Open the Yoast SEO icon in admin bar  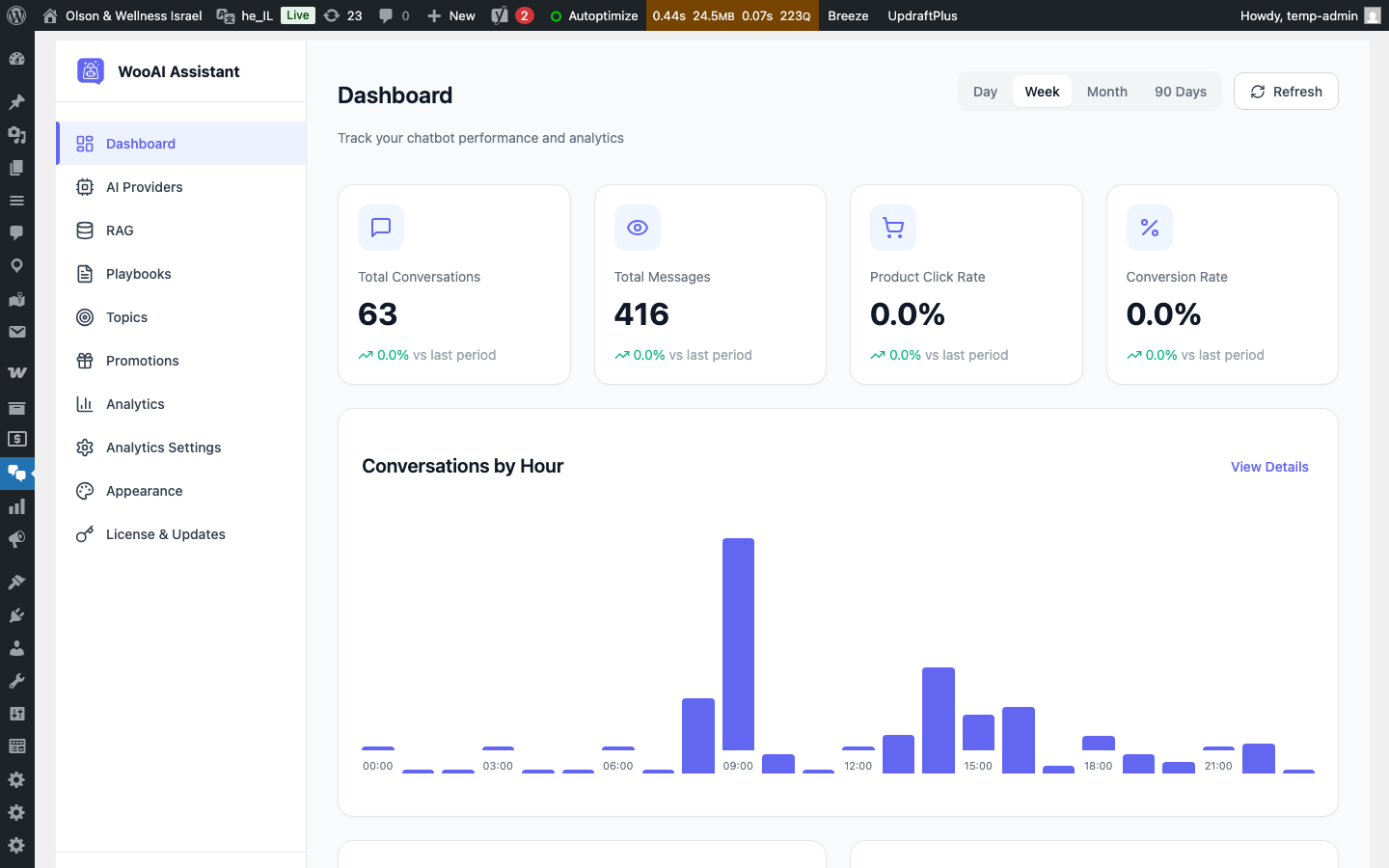(x=501, y=15)
